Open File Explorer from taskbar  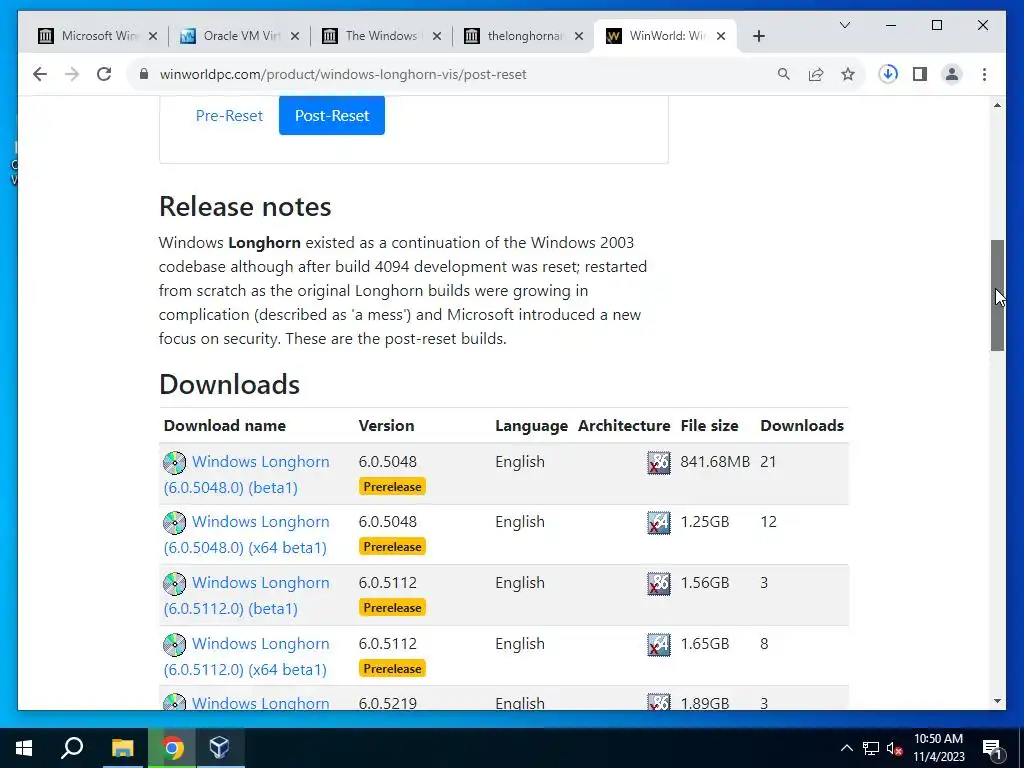pyautogui.click(x=122, y=748)
